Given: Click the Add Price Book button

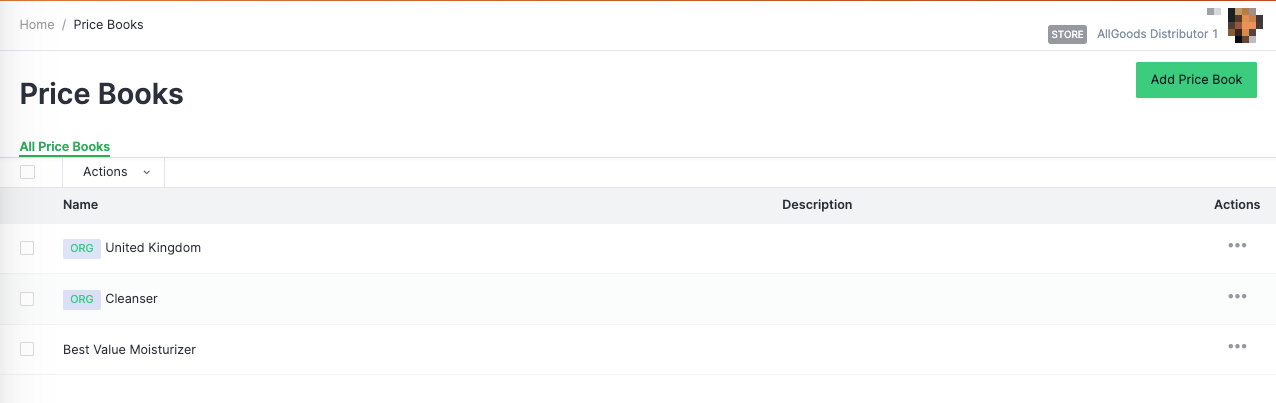Looking at the screenshot, I should (1196, 80).
